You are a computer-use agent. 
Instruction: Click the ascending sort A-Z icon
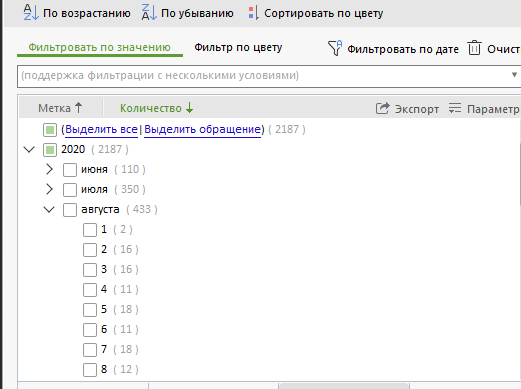point(31,13)
